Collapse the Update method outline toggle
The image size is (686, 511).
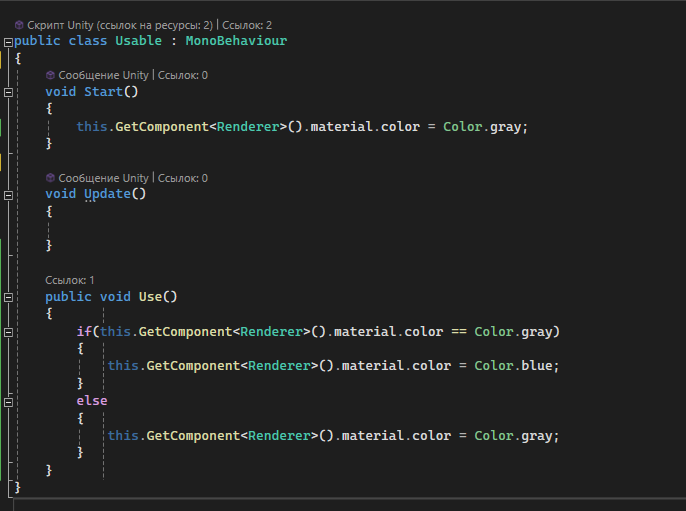tap(8, 195)
